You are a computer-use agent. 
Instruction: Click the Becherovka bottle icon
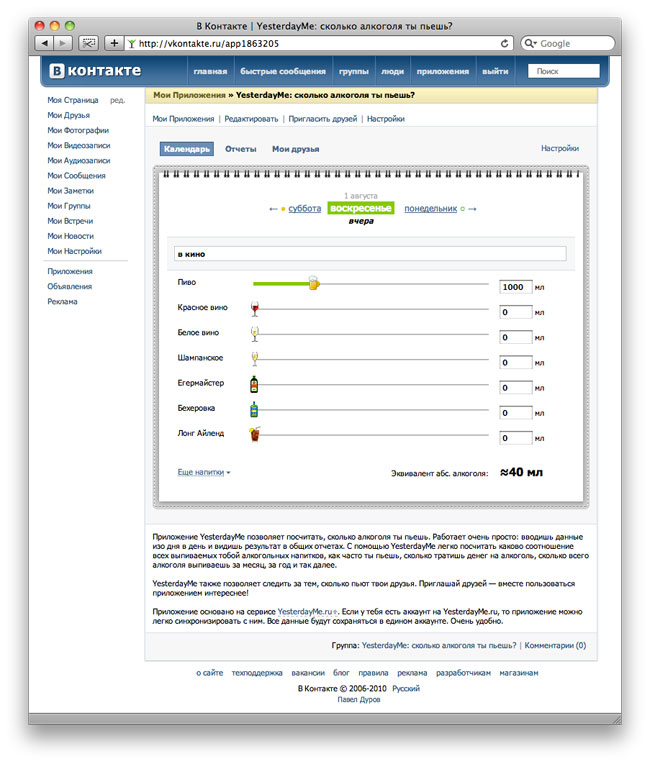(x=254, y=410)
